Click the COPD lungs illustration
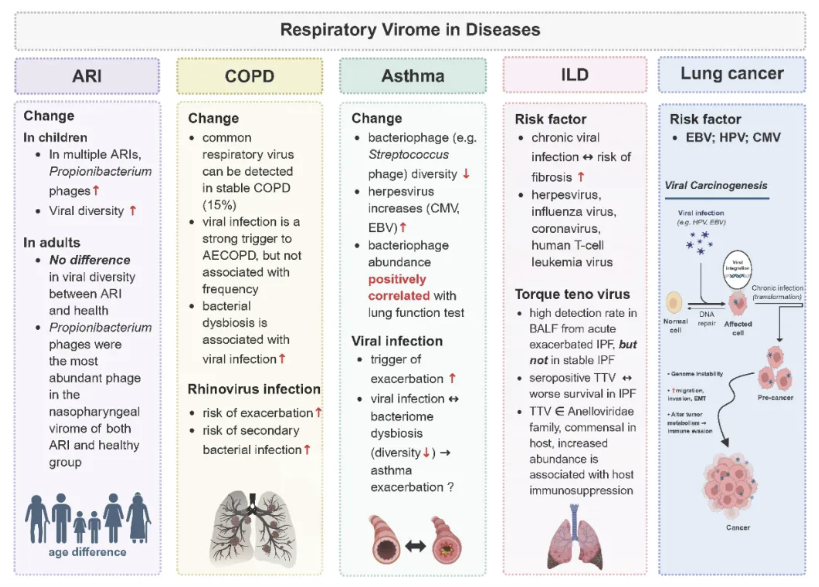The width and height of the screenshot is (819, 587). point(250,523)
